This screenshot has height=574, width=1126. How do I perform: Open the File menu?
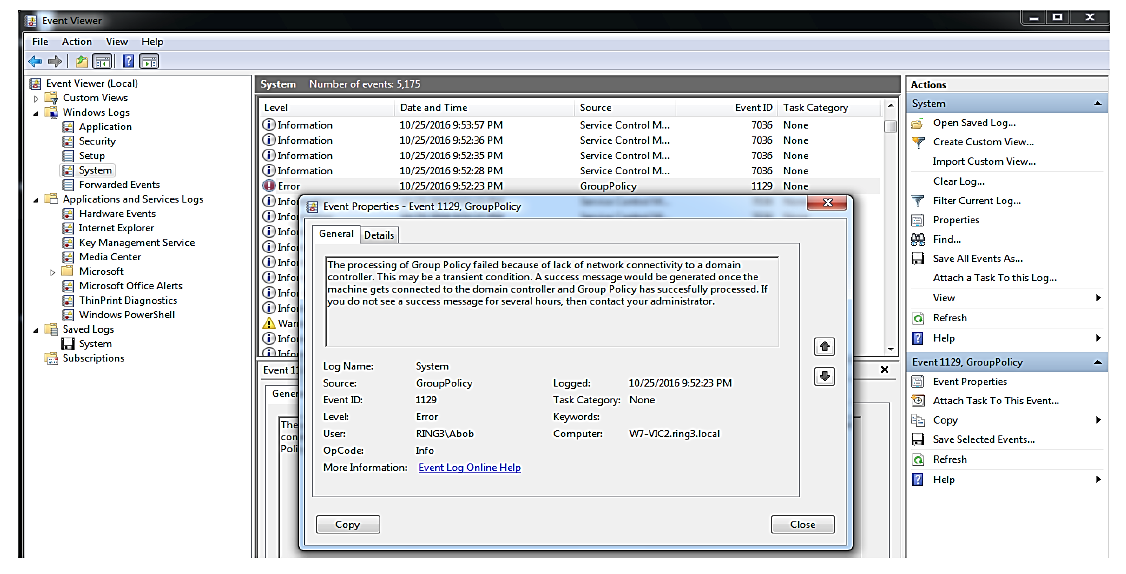pos(40,42)
